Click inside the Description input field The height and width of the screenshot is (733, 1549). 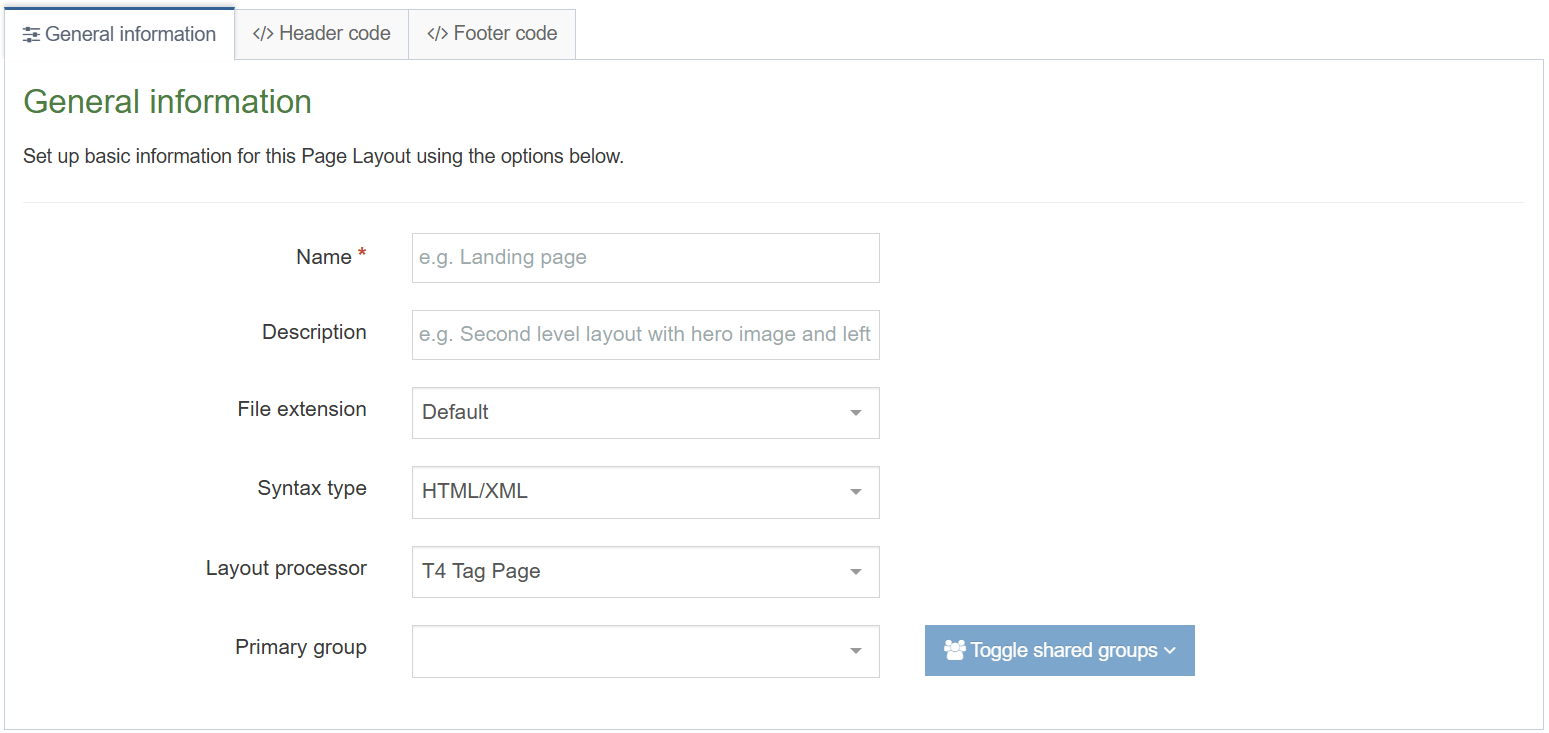[x=645, y=335]
